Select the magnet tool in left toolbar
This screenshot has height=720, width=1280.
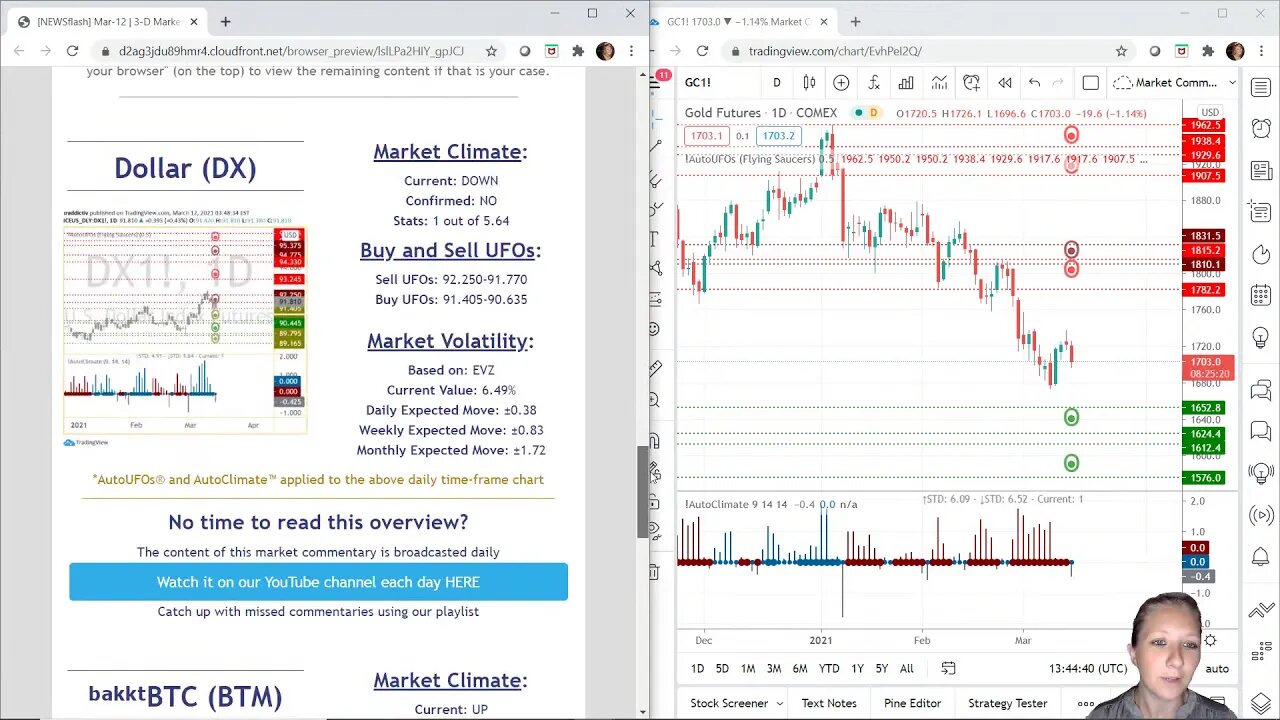click(654, 440)
